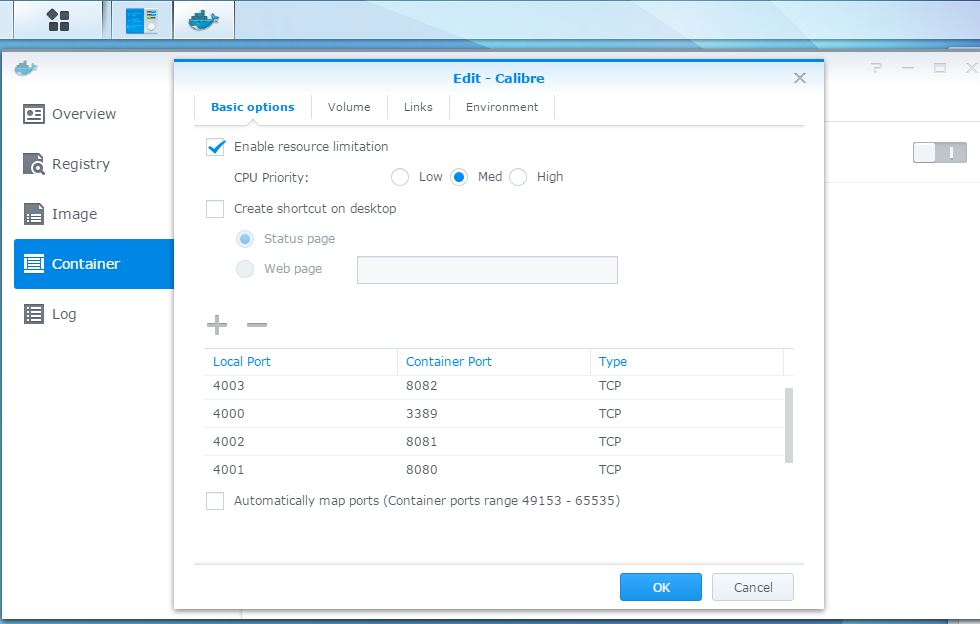Open the Log section
980x624 pixels.
click(x=94, y=314)
